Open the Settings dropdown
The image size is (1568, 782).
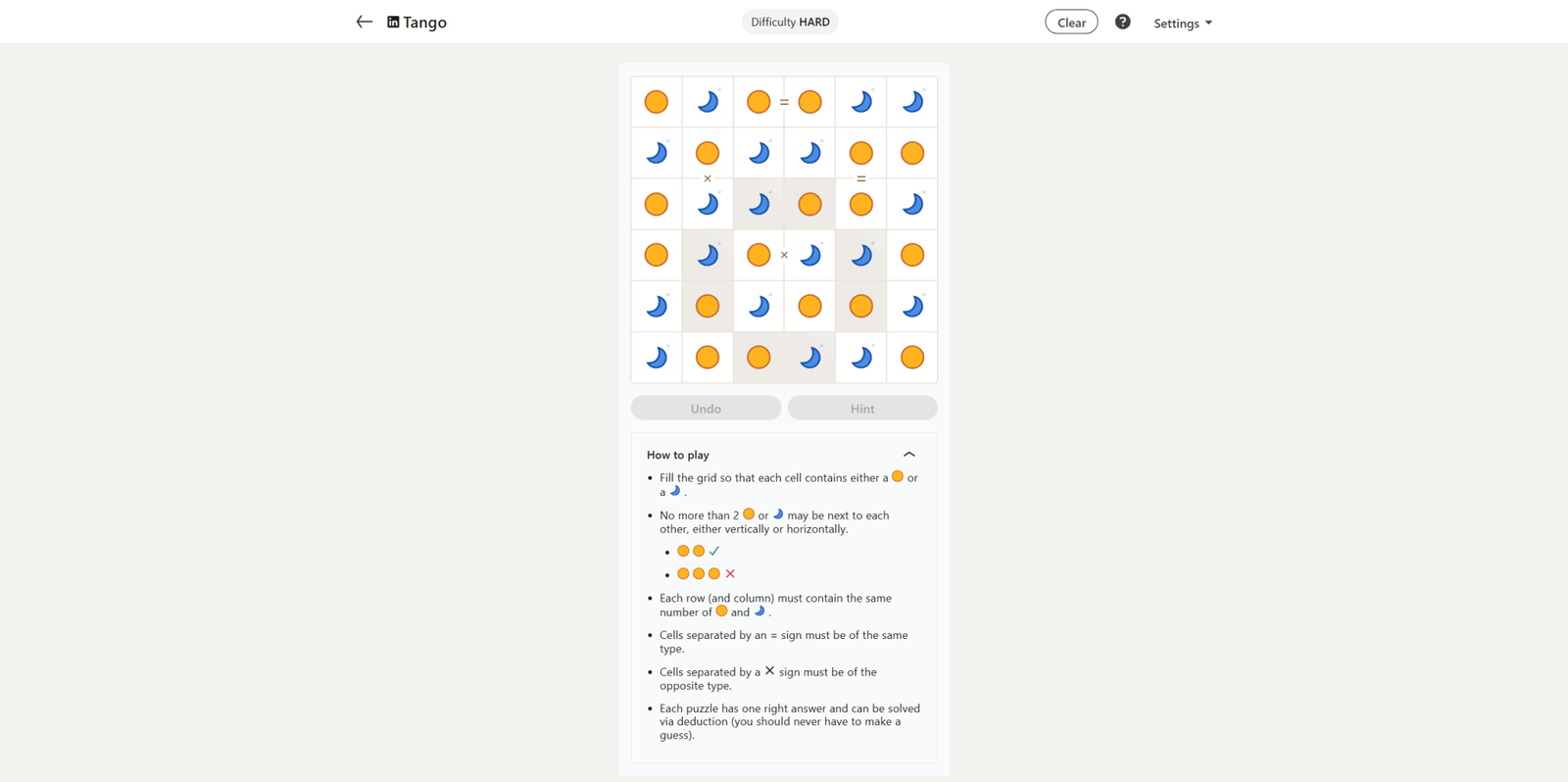(x=1182, y=23)
